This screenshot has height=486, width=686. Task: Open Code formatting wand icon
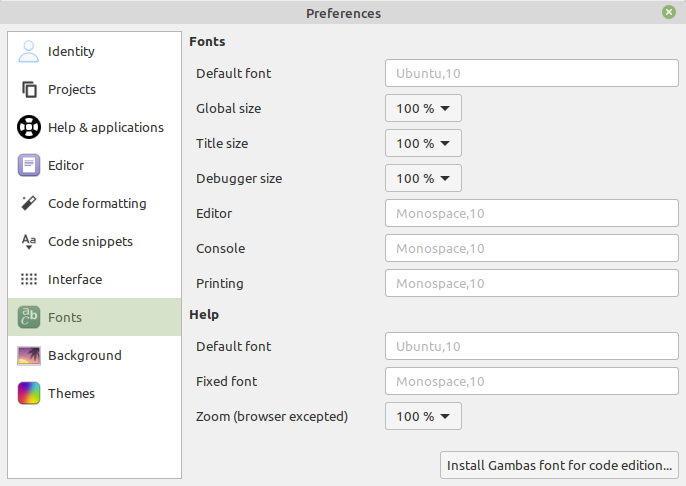pos(29,203)
